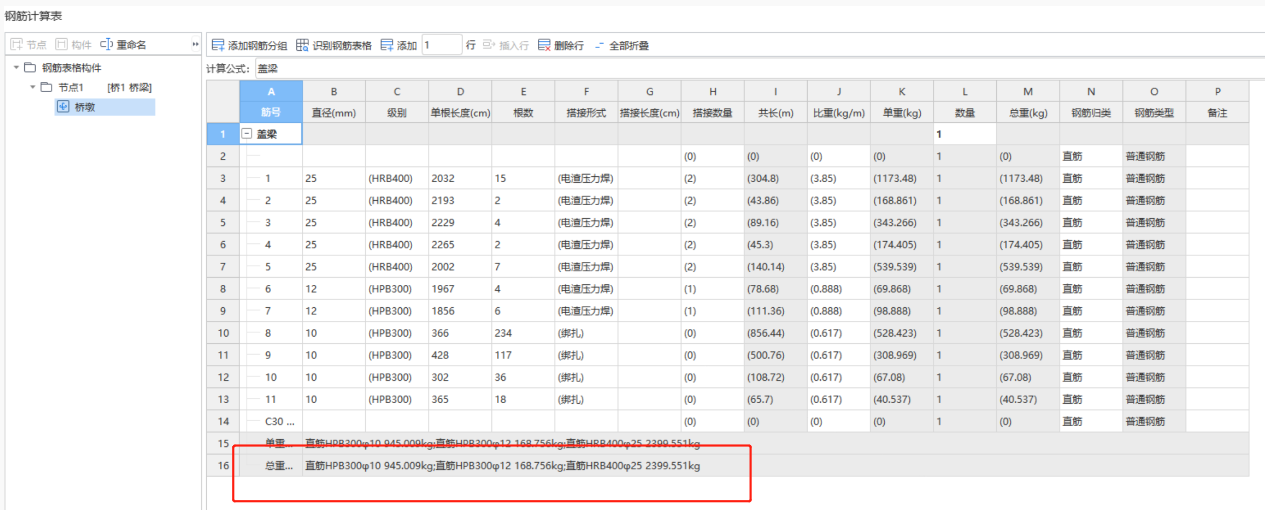
Task: Select row header number 10
Action: 222,333
